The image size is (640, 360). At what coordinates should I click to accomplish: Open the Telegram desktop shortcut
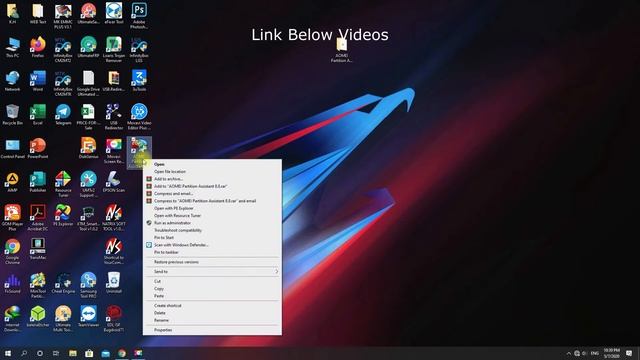(63, 115)
